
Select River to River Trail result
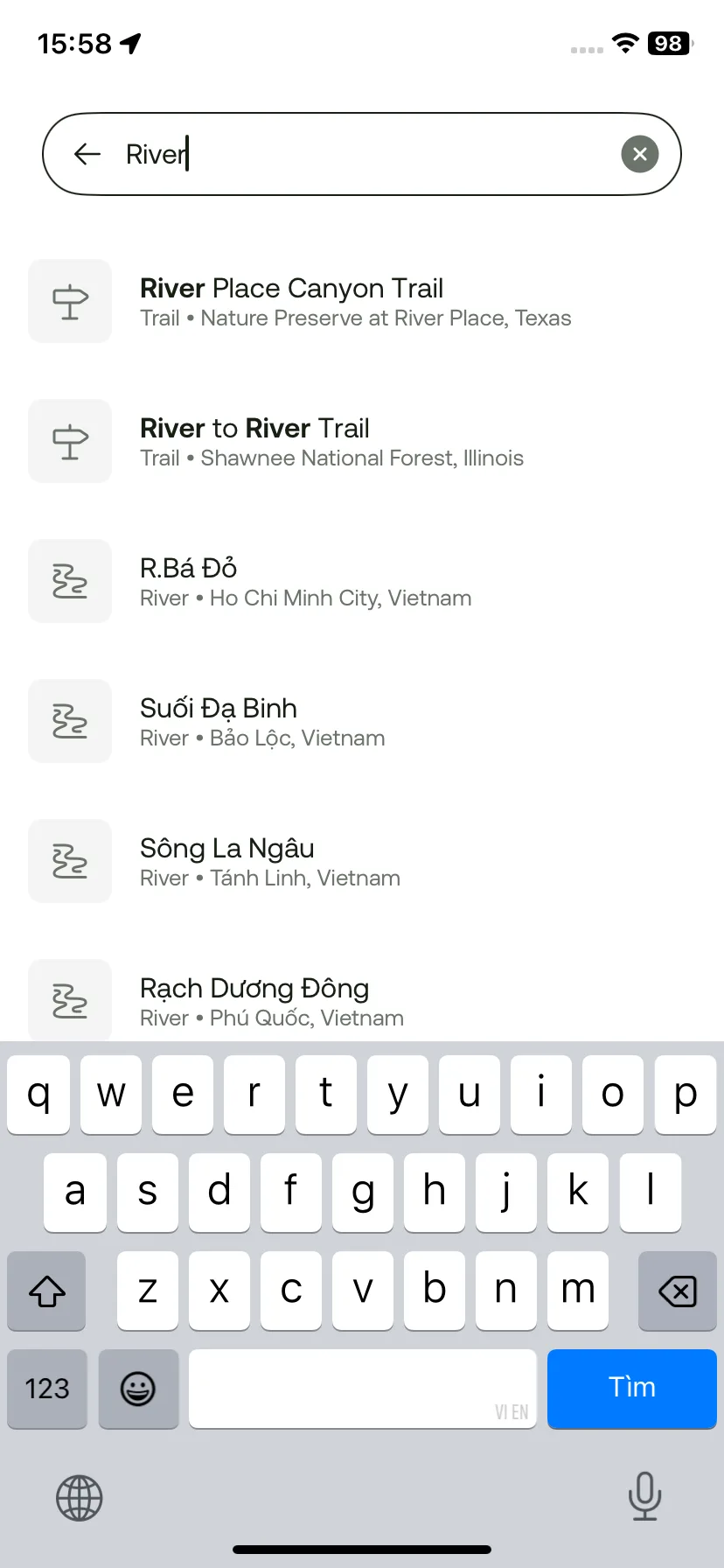tap(362, 441)
